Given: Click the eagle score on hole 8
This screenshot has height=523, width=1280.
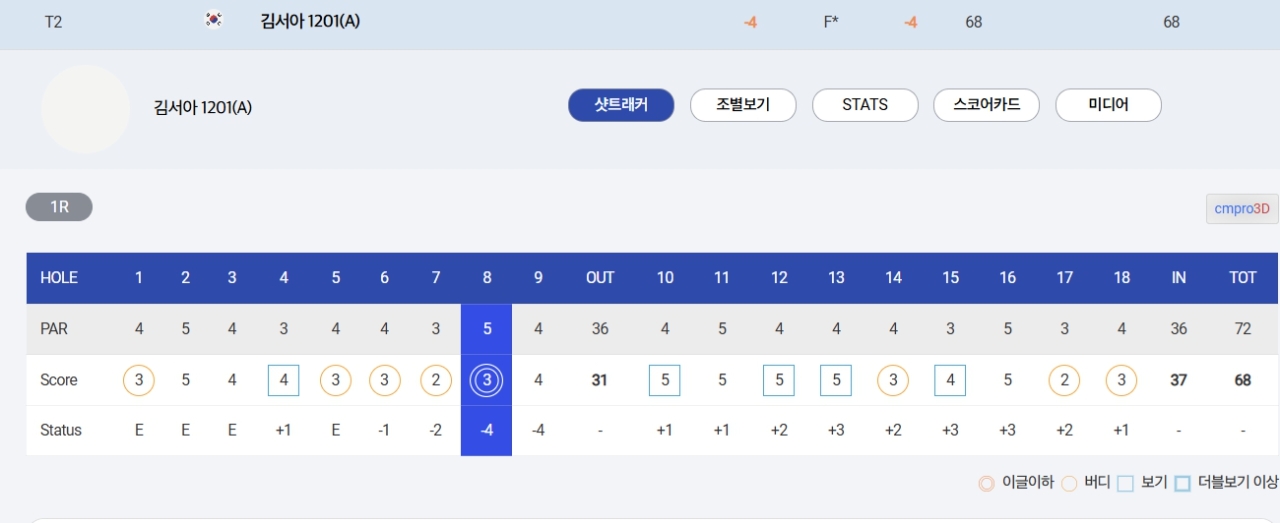Looking at the screenshot, I should [487, 380].
